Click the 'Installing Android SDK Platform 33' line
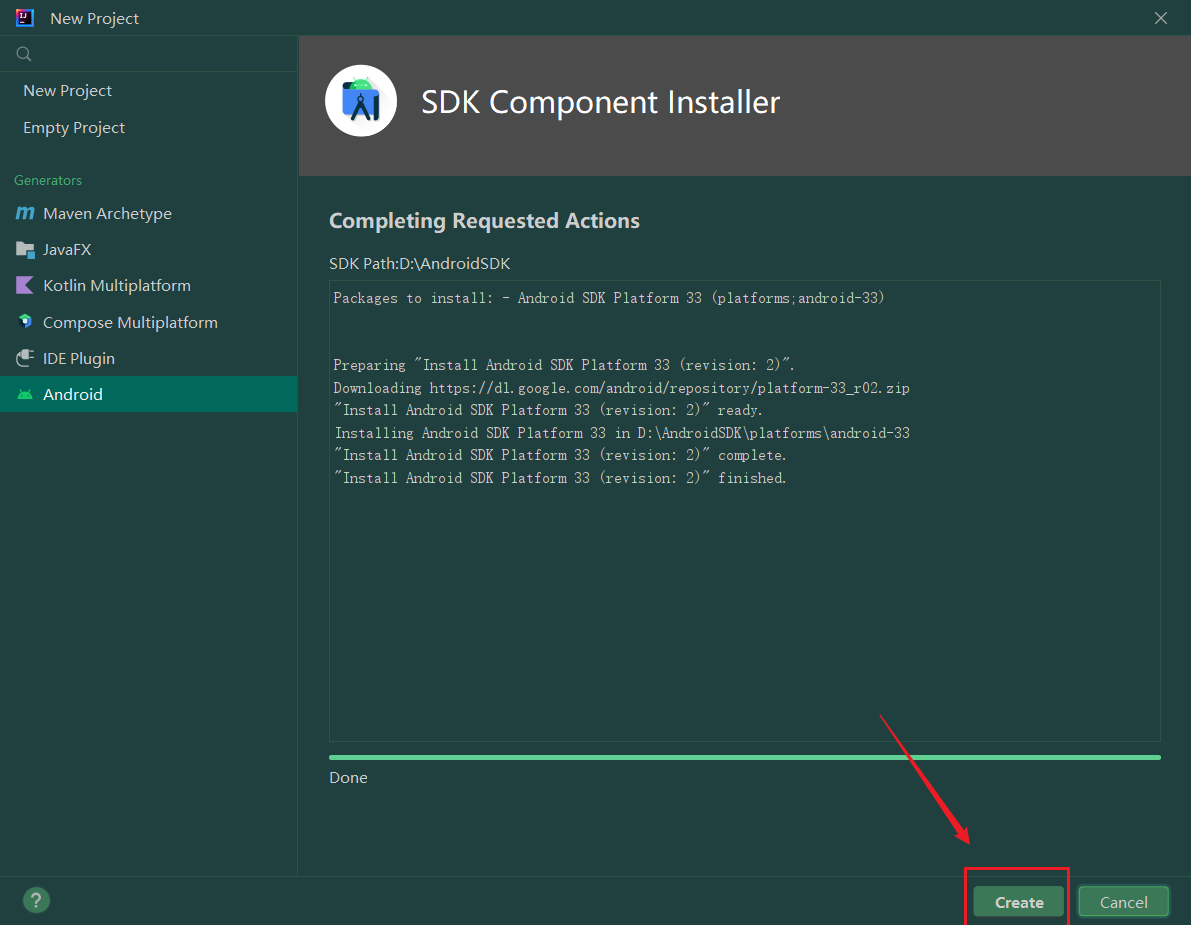This screenshot has width=1191, height=925. (622, 433)
